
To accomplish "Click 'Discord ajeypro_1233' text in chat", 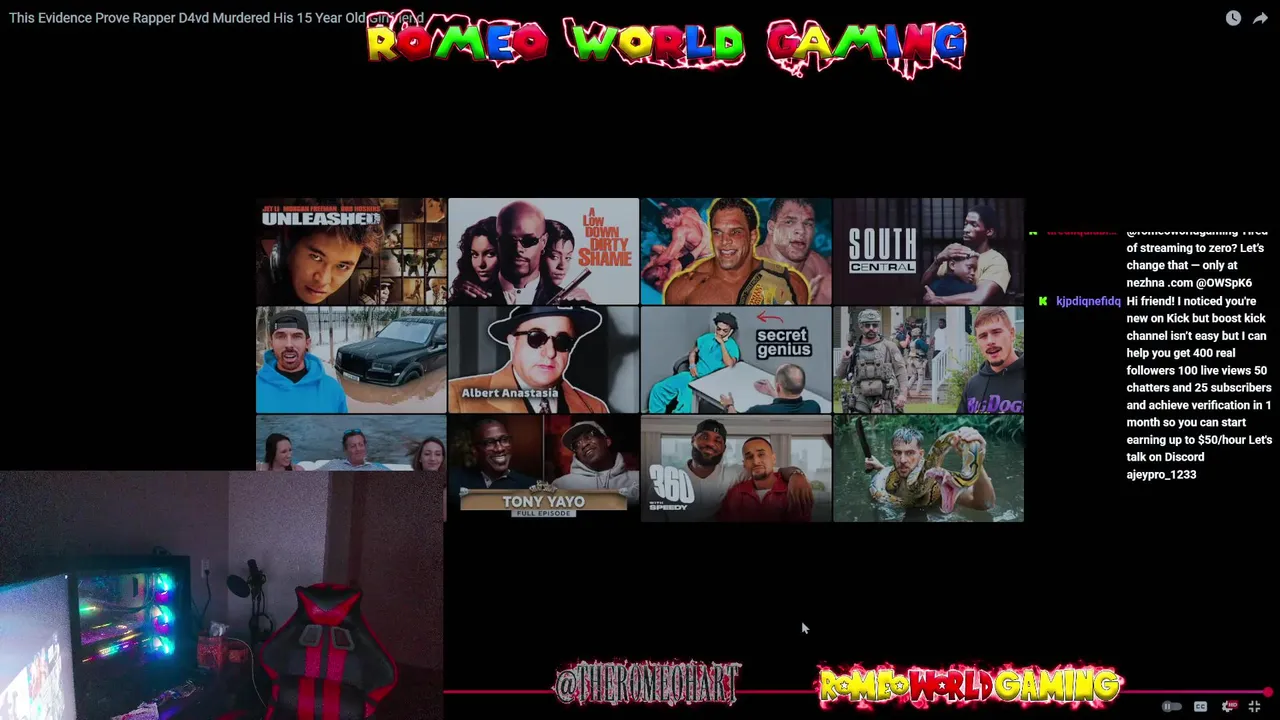I will click(x=1167, y=466).
